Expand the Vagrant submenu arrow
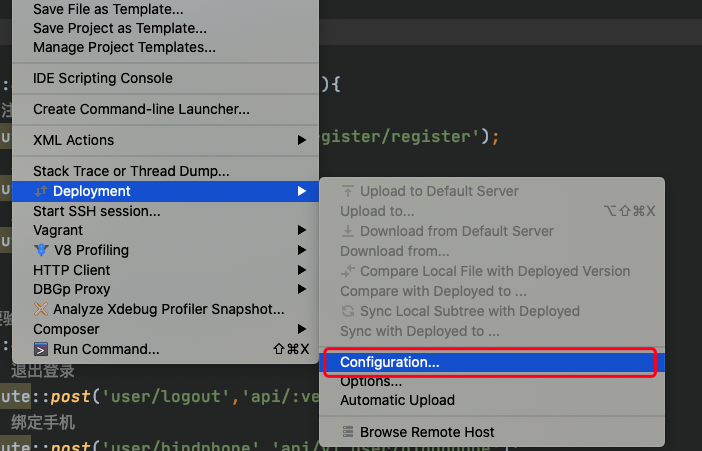 301,230
